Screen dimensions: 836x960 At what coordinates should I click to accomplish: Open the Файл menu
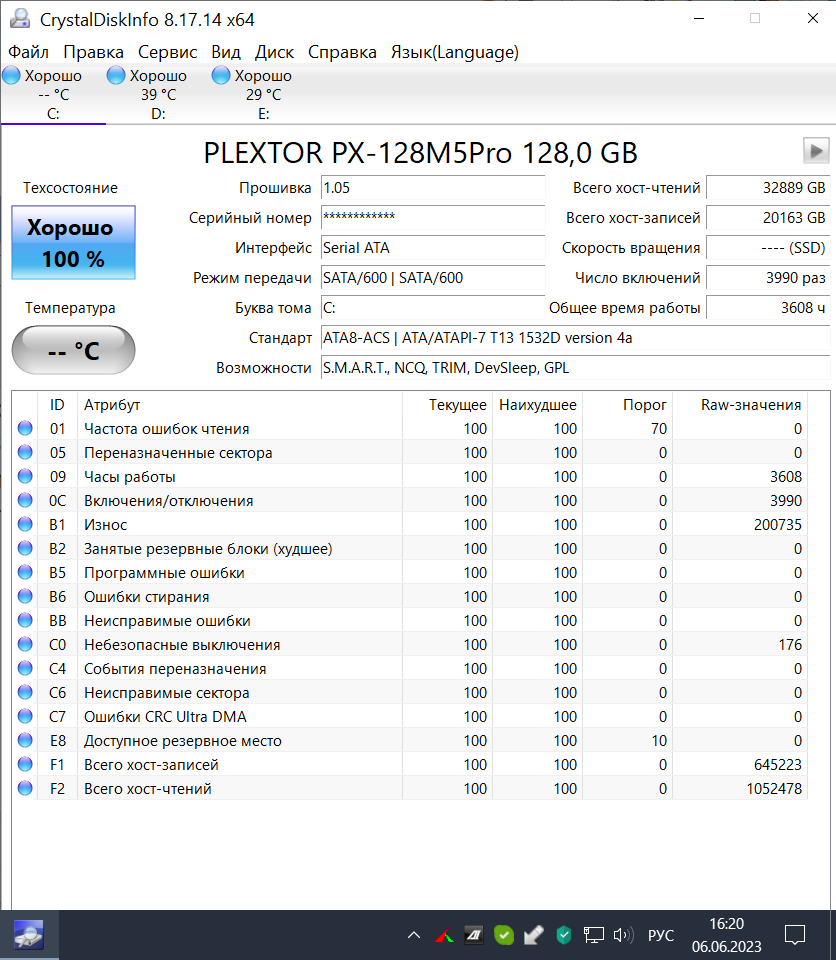tap(28, 52)
